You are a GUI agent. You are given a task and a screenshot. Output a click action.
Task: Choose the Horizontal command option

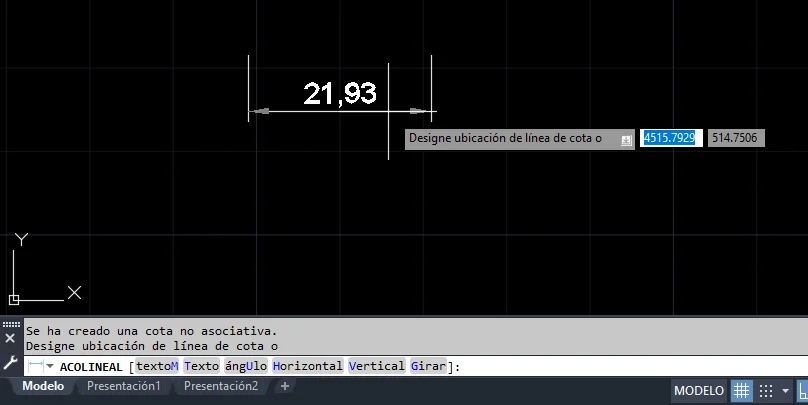[x=308, y=366]
